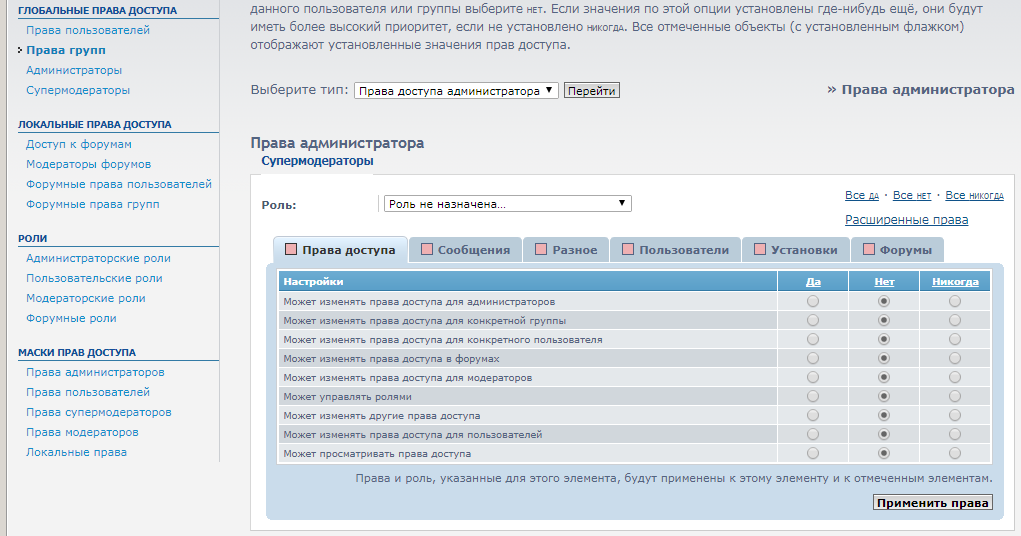The width and height of the screenshot is (1021, 536).
Task: Select Да for 'Может просматривать права доступа'
Action: pyautogui.click(x=812, y=454)
